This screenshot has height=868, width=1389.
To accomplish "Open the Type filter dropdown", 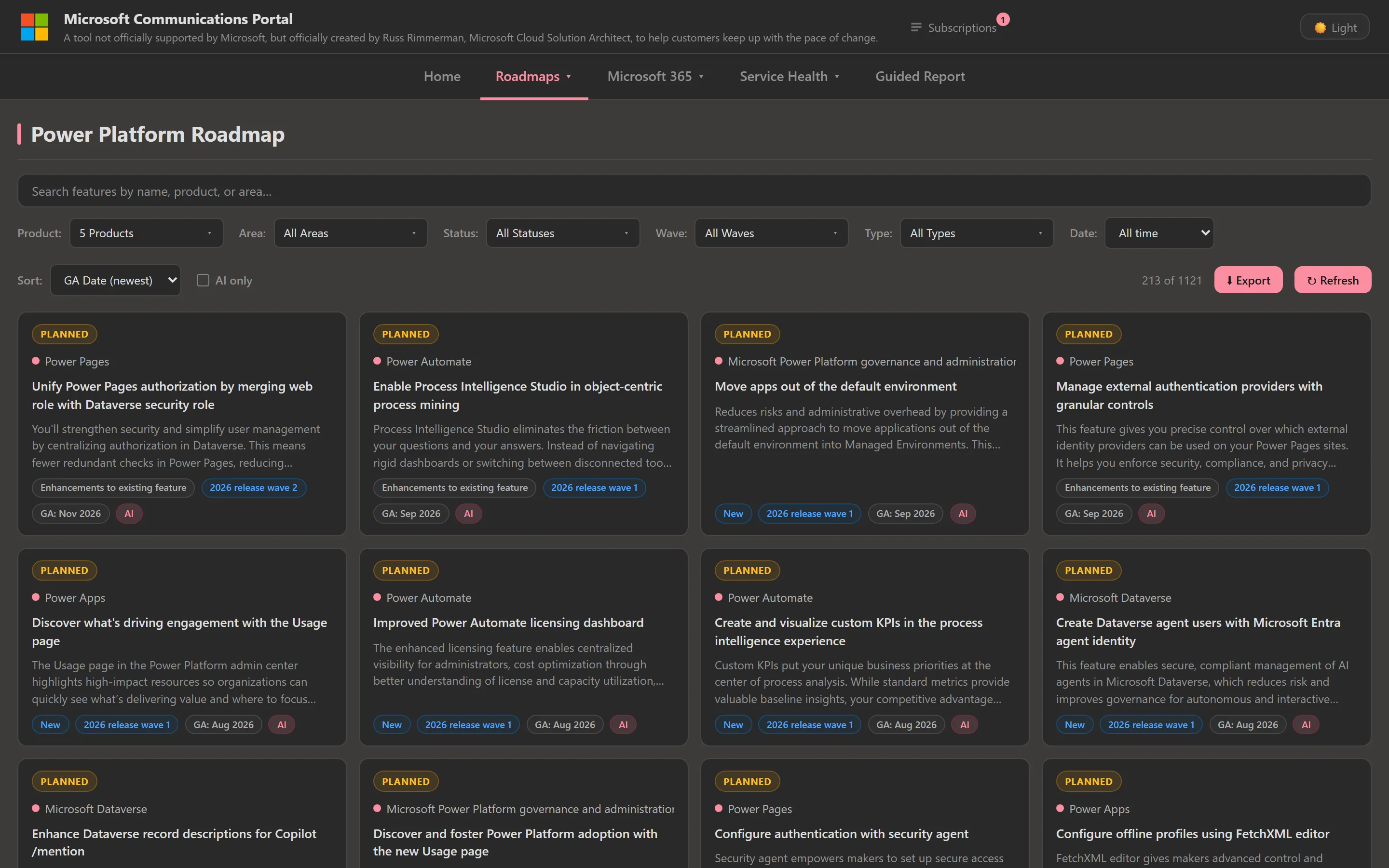I will (x=977, y=233).
